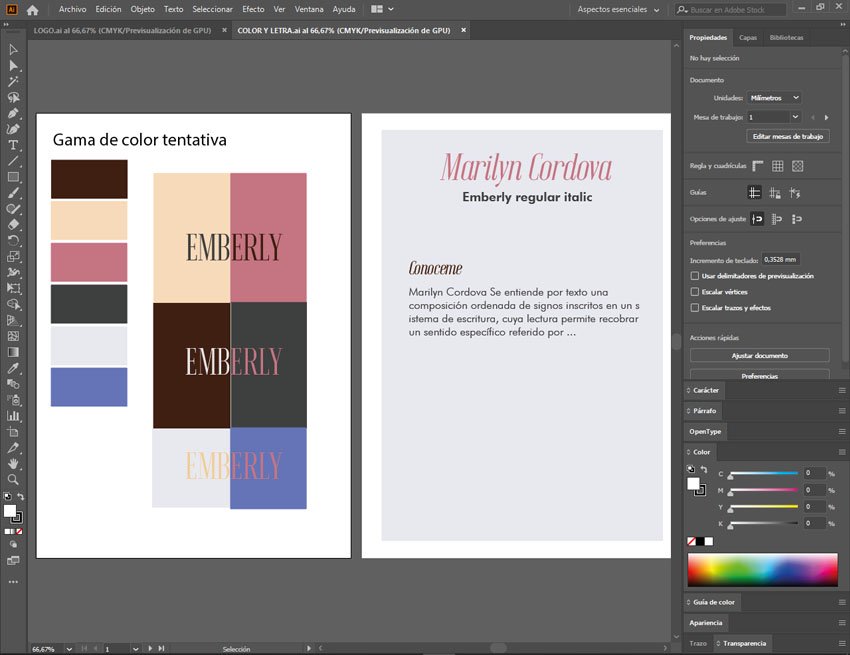Toggle Escalar trazos y efectos checkbox

pyautogui.click(x=695, y=307)
